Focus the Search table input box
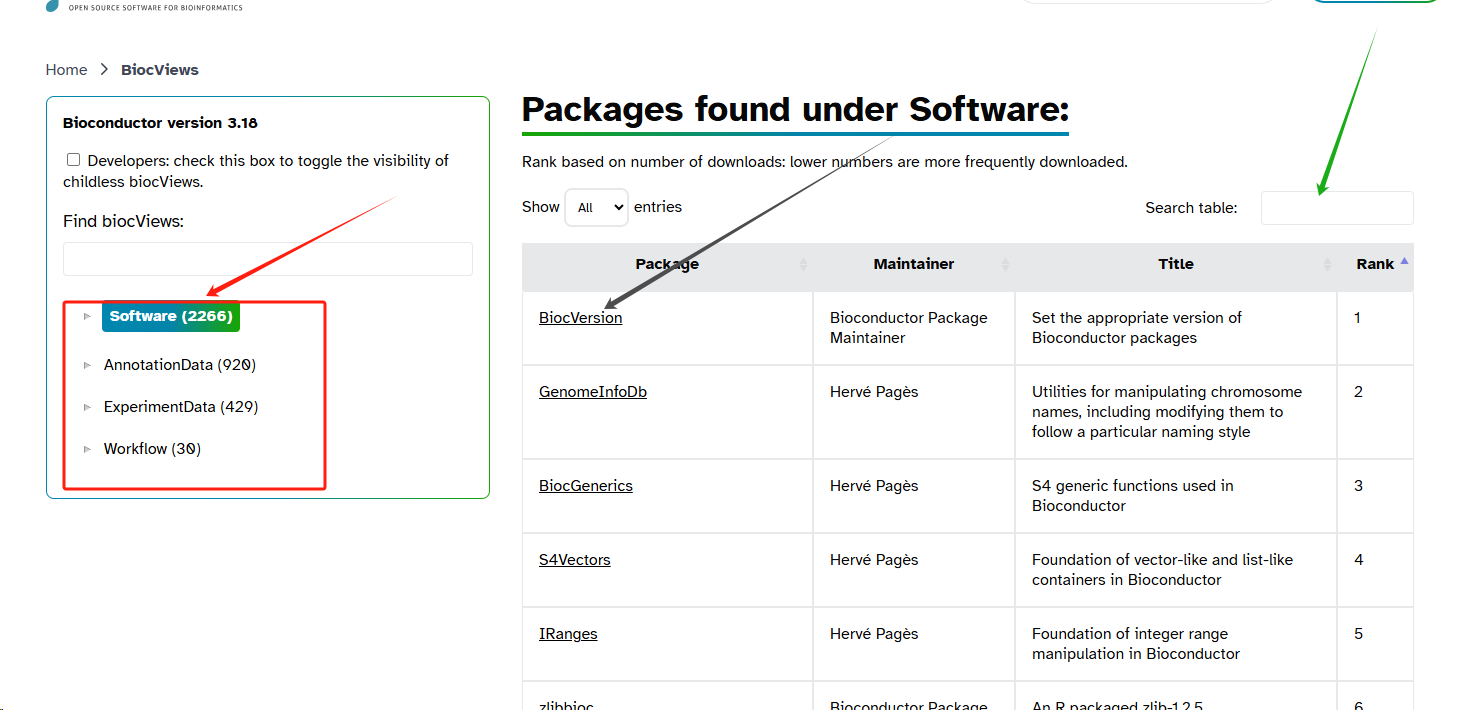Image resolution: width=1484 pixels, height=710 pixels. (x=1337, y=208)
